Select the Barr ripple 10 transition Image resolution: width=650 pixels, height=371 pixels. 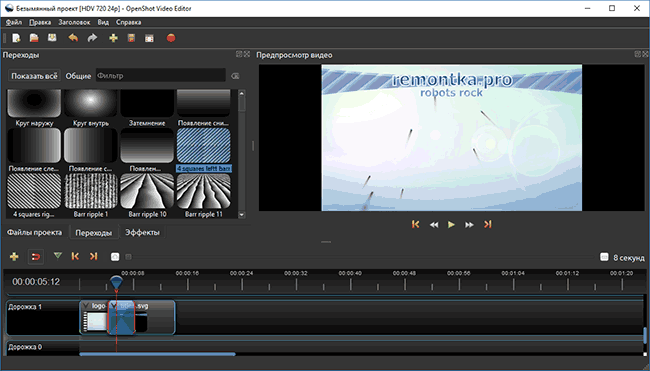tap(147, 196)
